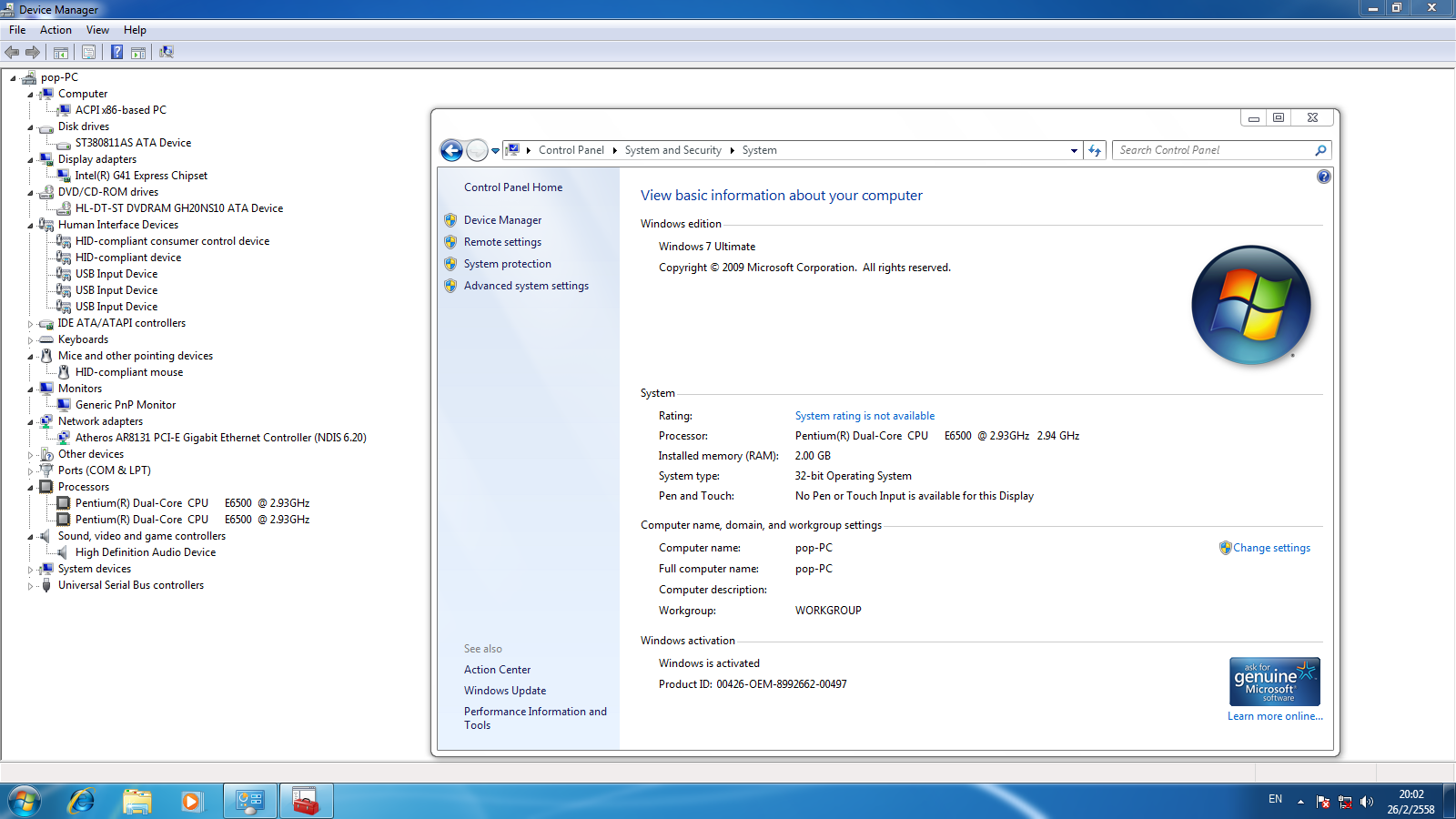Expand the Other devices node

click(30, 455)
